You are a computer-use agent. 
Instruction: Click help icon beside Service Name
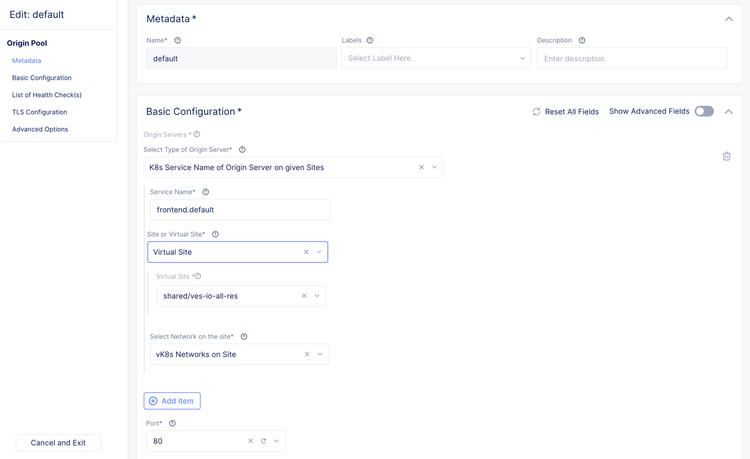[206, 192]
